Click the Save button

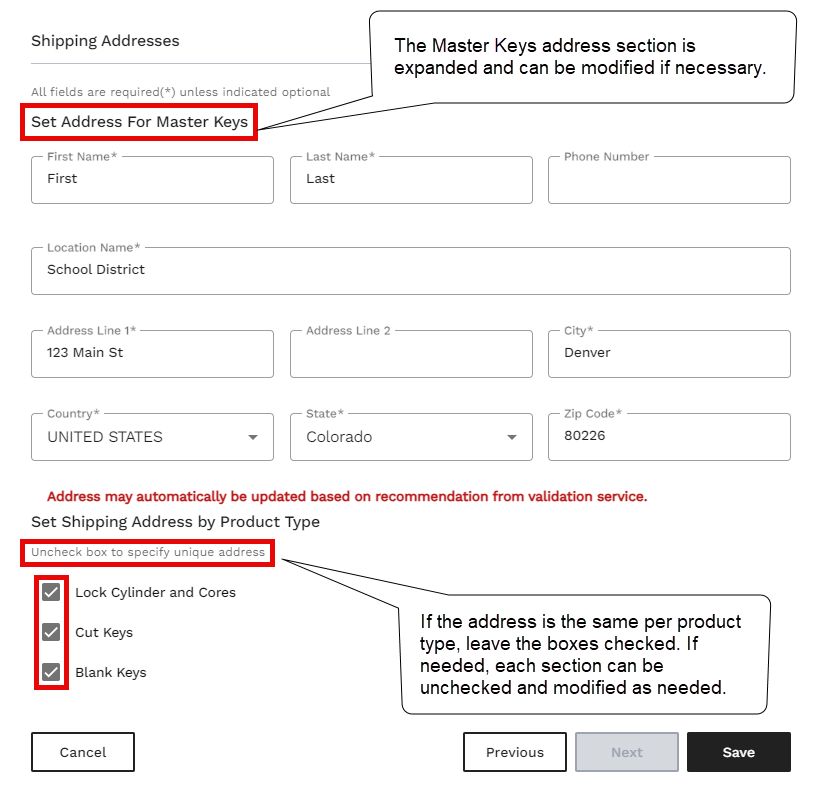[738, 752]
